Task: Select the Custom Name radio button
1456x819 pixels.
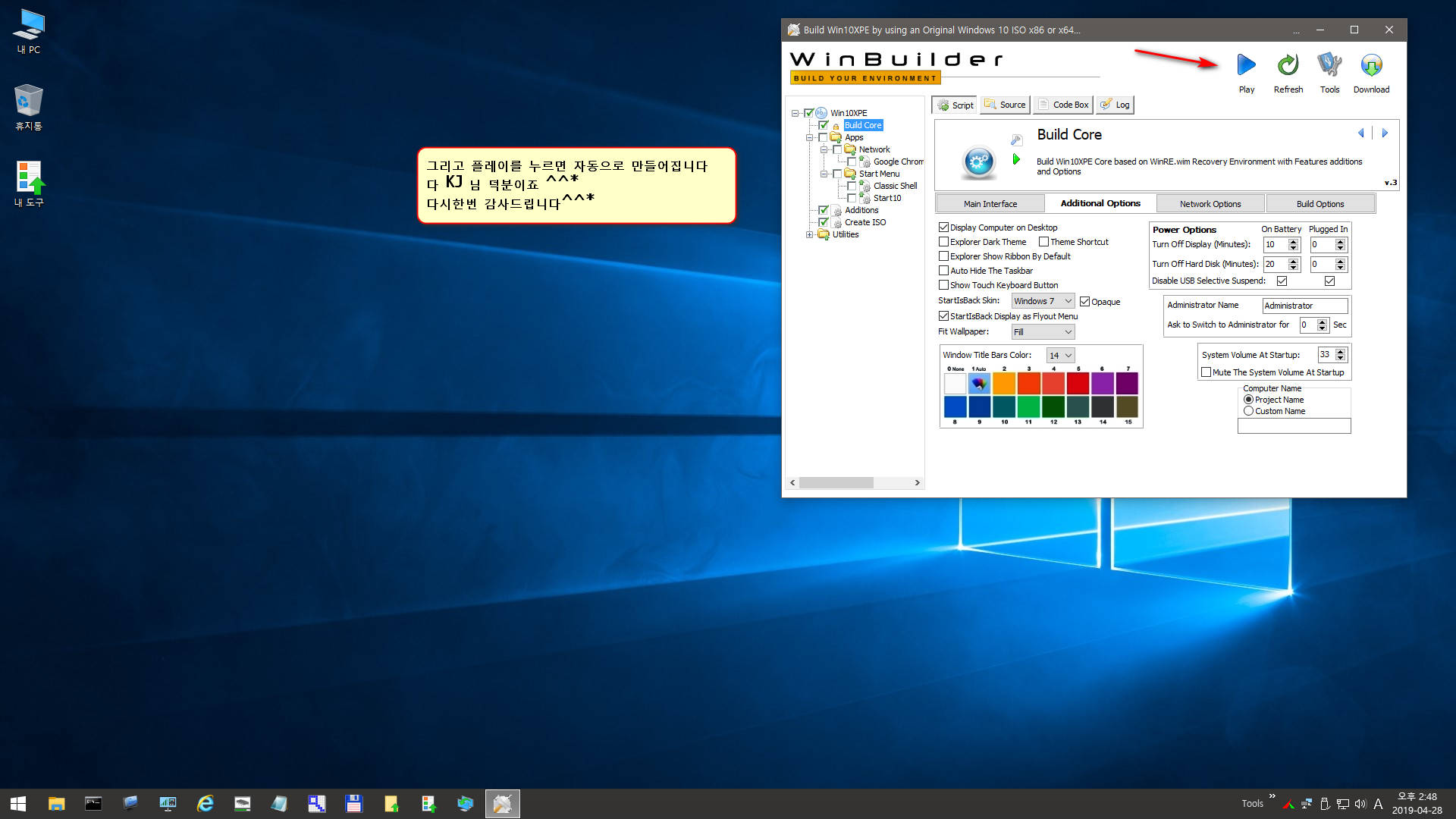Action: pyautogui.click(x=1248, y=411)
